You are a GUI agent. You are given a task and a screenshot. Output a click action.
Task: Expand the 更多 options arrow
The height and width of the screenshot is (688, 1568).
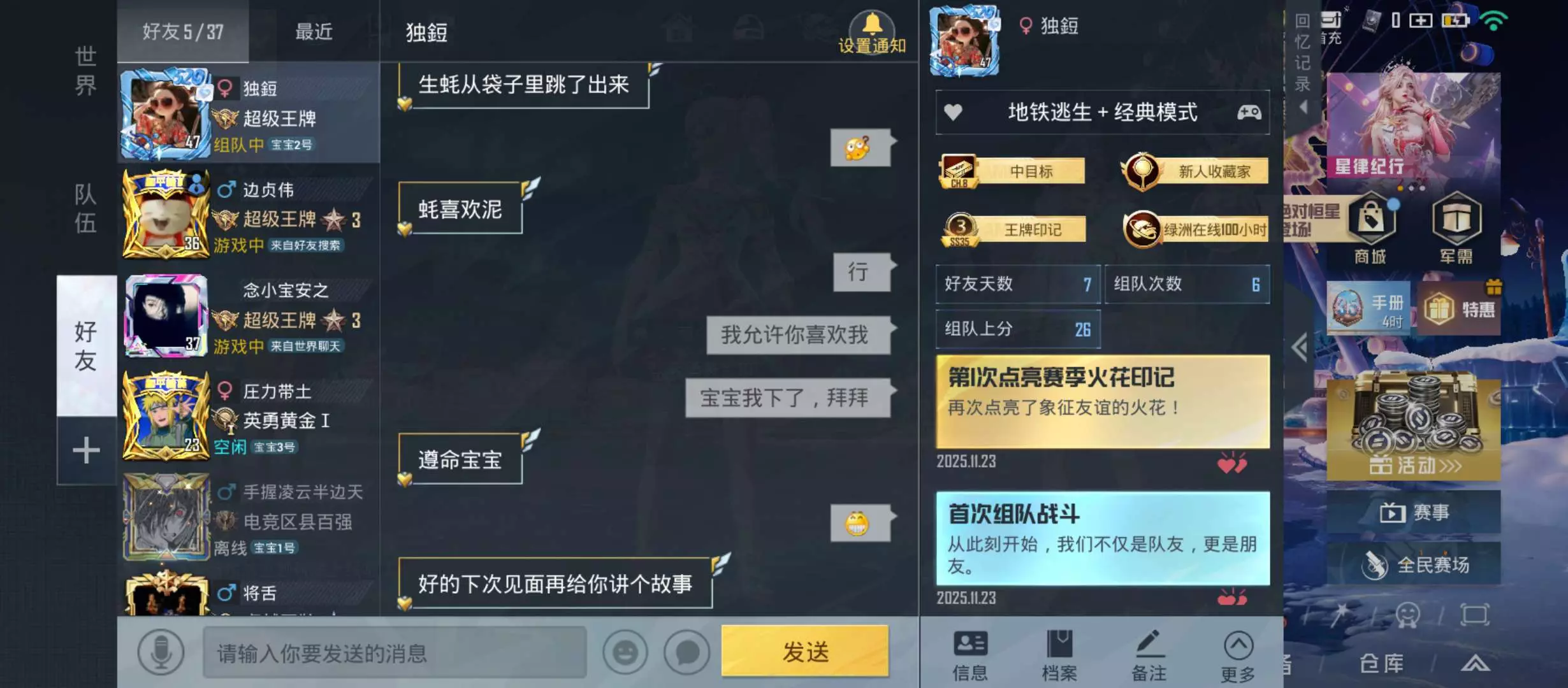(1238, 645)
